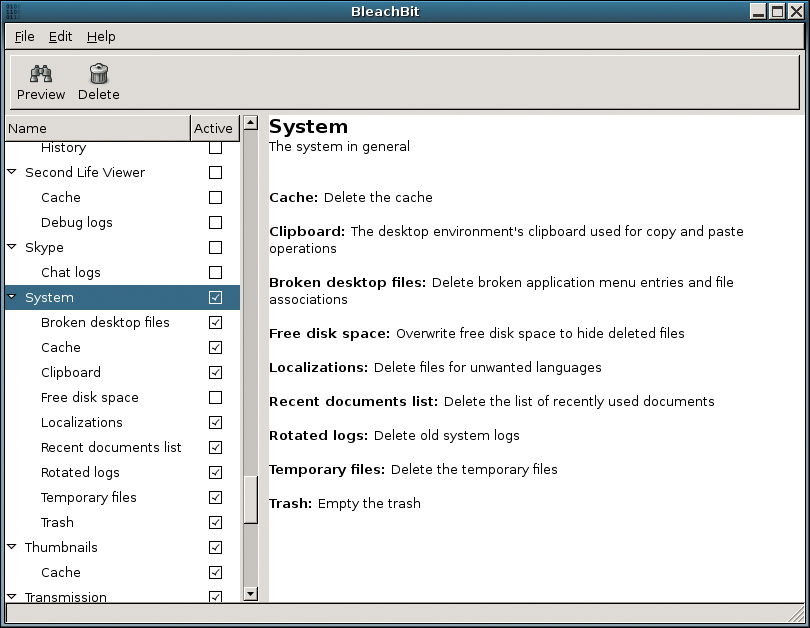Click the cleaner list scrollbar thumb
Screen dimensions: 810x628
coord(251,500)
